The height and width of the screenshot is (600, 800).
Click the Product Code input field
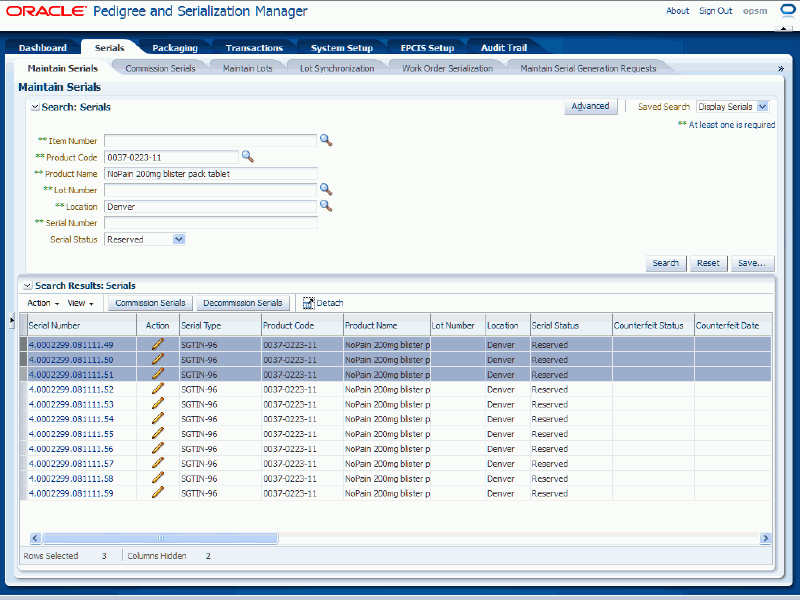point(171,157)
